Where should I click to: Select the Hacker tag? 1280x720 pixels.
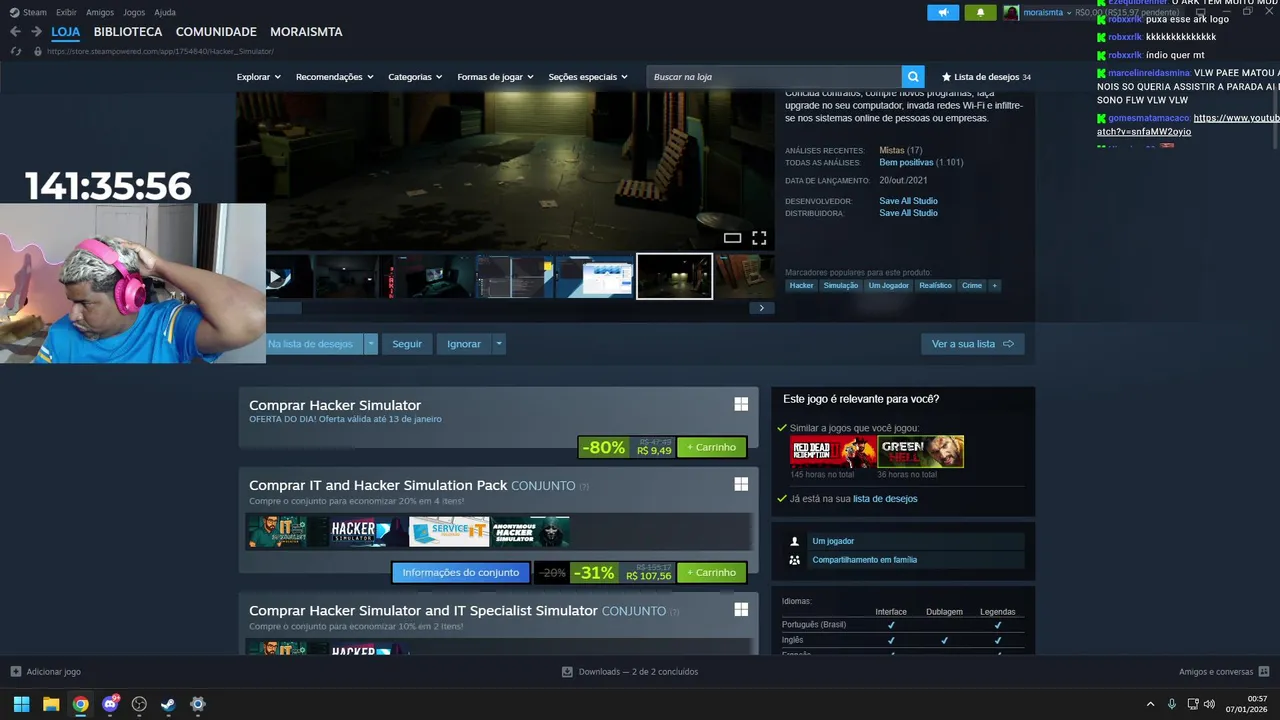(802, 285)
